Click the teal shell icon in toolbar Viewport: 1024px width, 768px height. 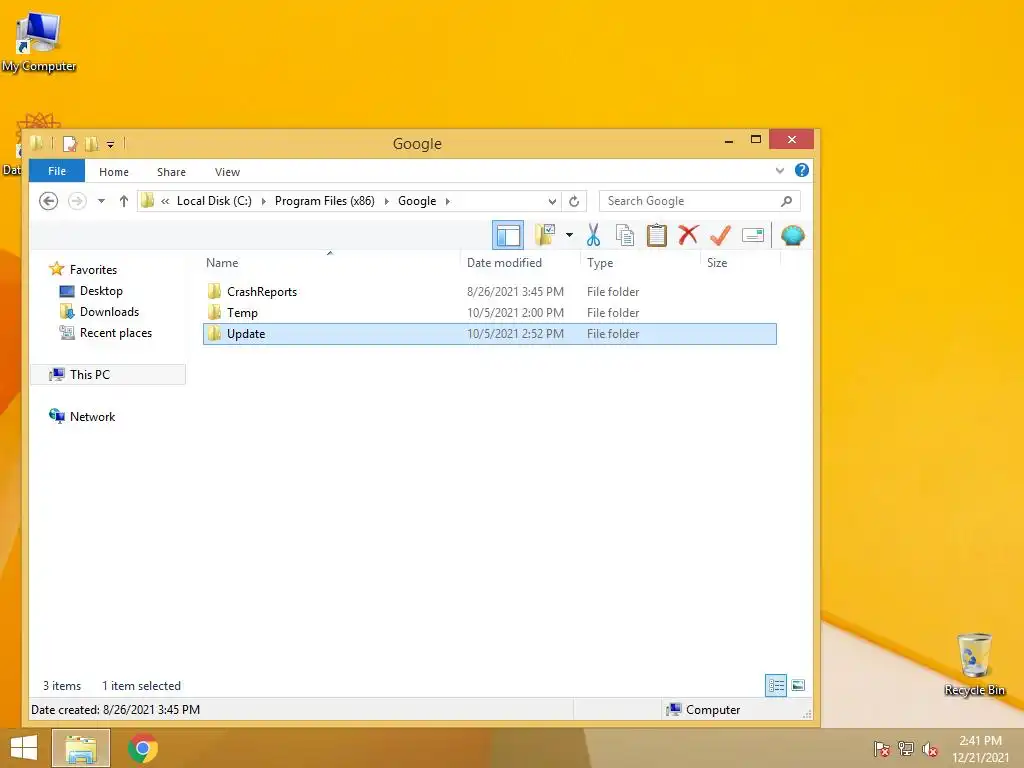pos(792,235)
